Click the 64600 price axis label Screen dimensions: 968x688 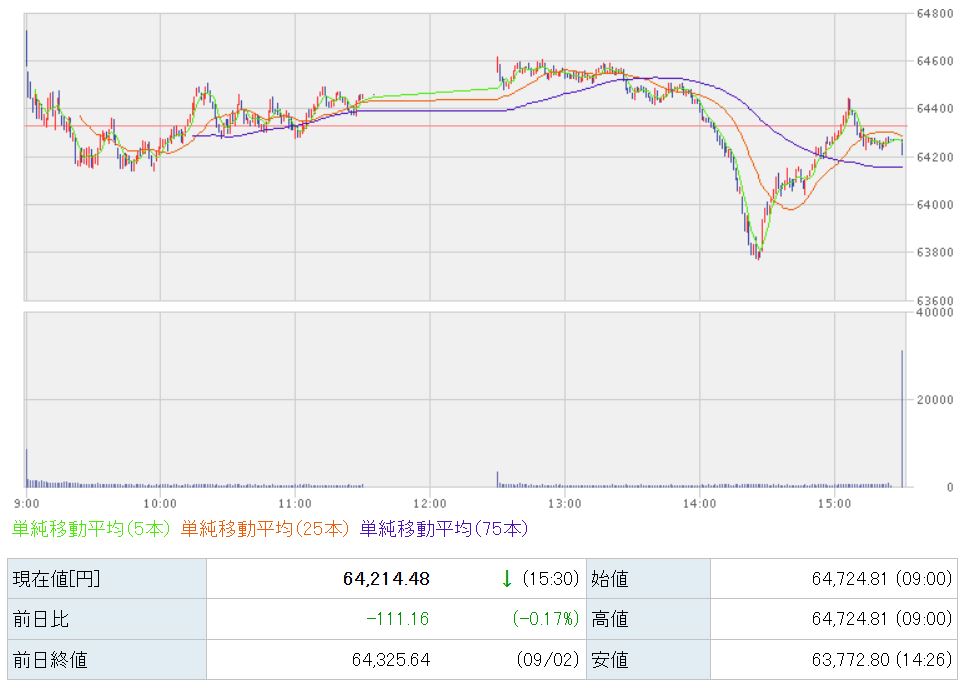935,61
